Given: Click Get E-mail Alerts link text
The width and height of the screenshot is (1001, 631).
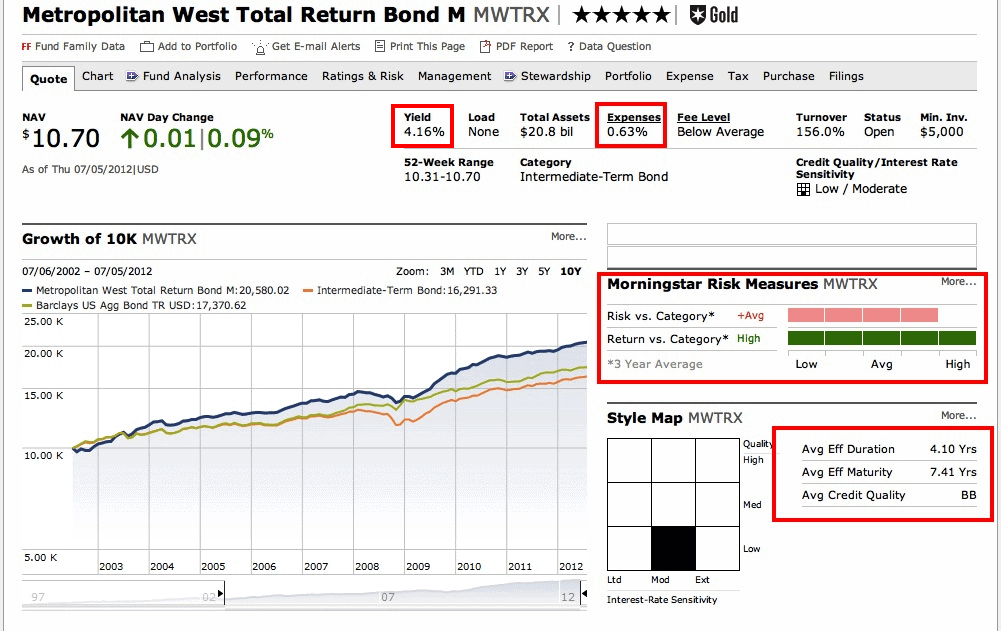Looking at the screenshot, I should coord(316,47).
